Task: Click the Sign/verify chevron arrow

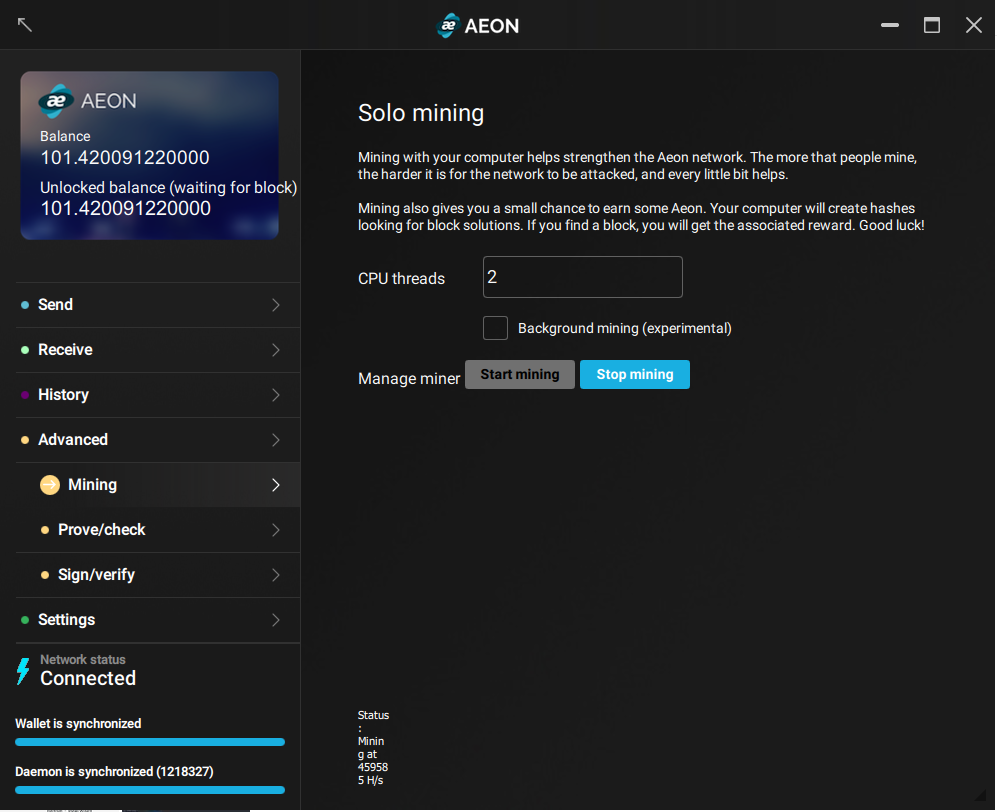Action: 275,575
